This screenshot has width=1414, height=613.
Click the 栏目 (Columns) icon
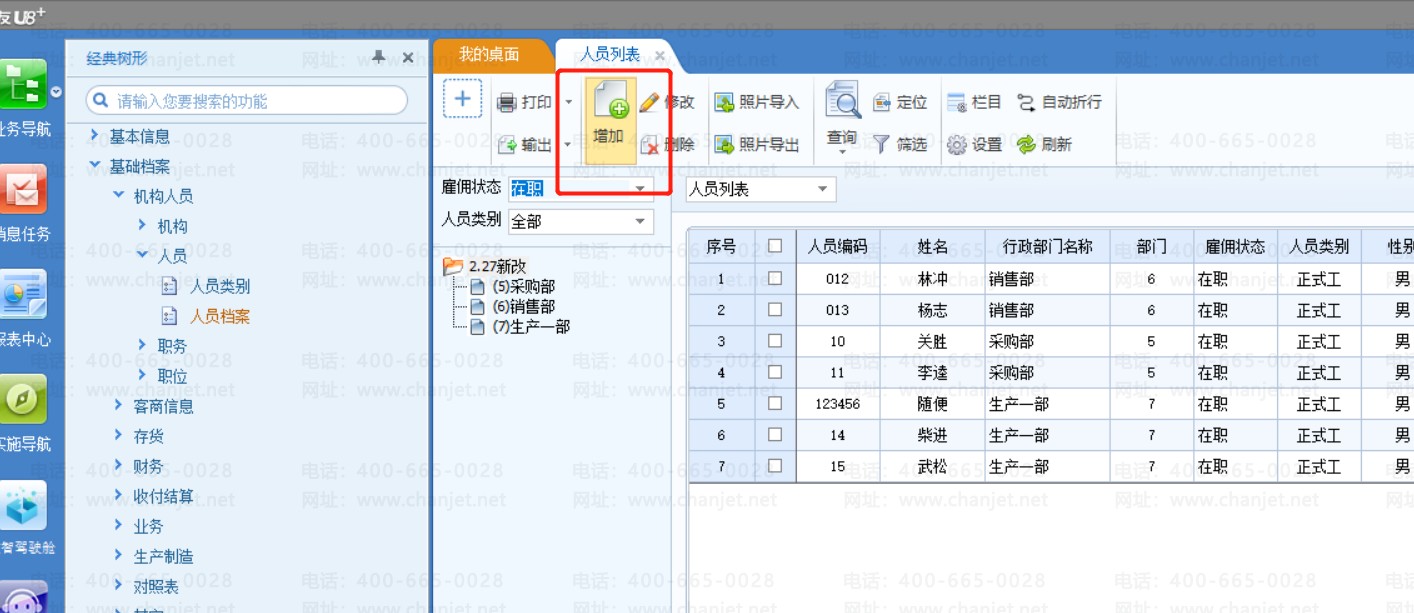[956, 102]
